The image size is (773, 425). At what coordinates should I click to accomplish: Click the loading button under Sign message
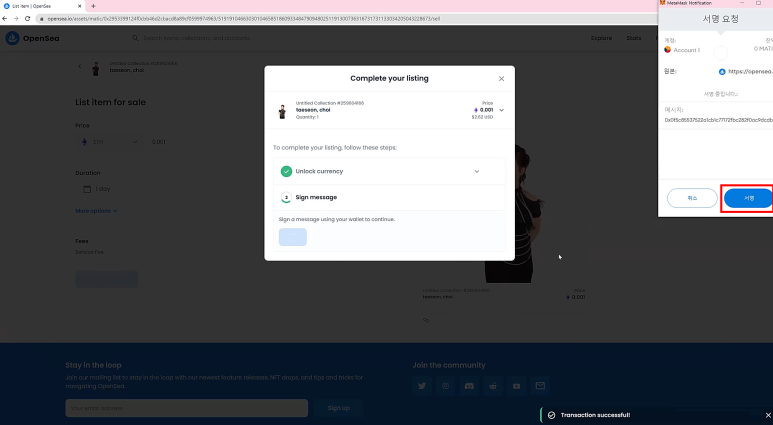(293, 237)
